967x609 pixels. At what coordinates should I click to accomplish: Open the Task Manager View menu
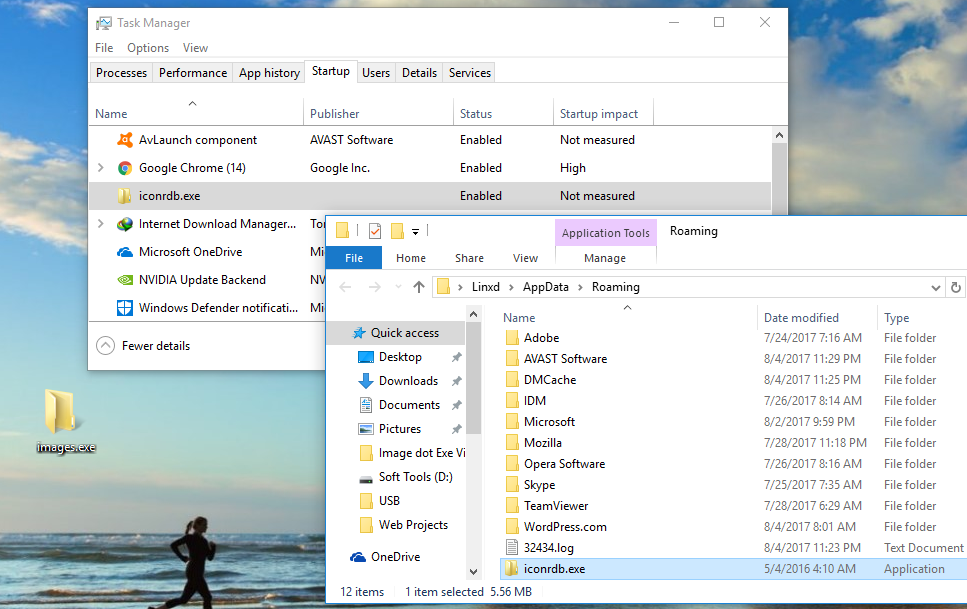(x=195, y=48)
